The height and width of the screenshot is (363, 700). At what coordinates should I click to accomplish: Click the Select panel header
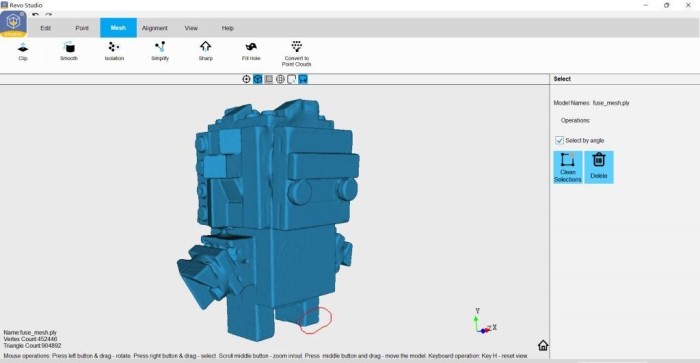(x=562, y=79)
